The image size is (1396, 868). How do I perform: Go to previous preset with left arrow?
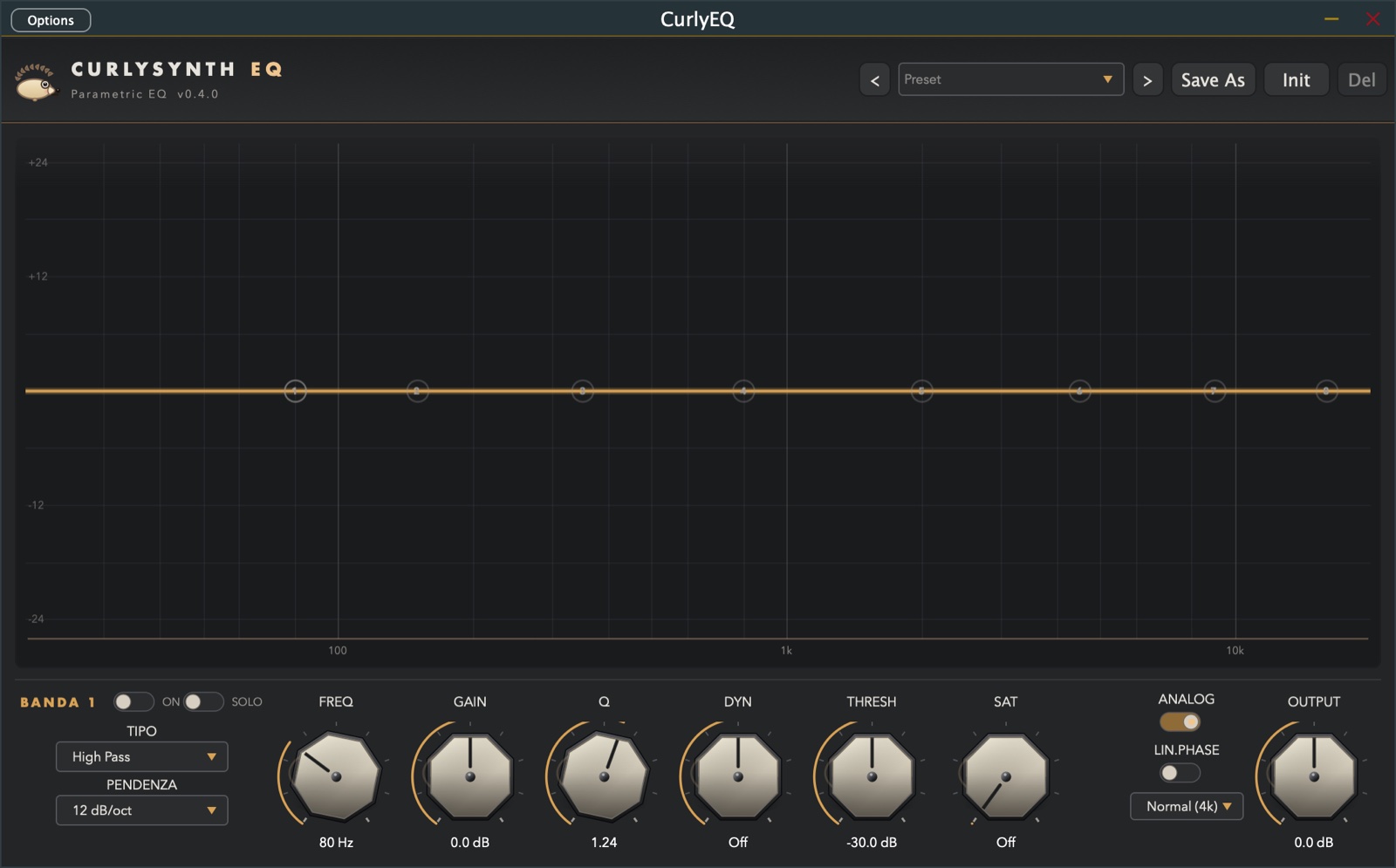(875, 80)
